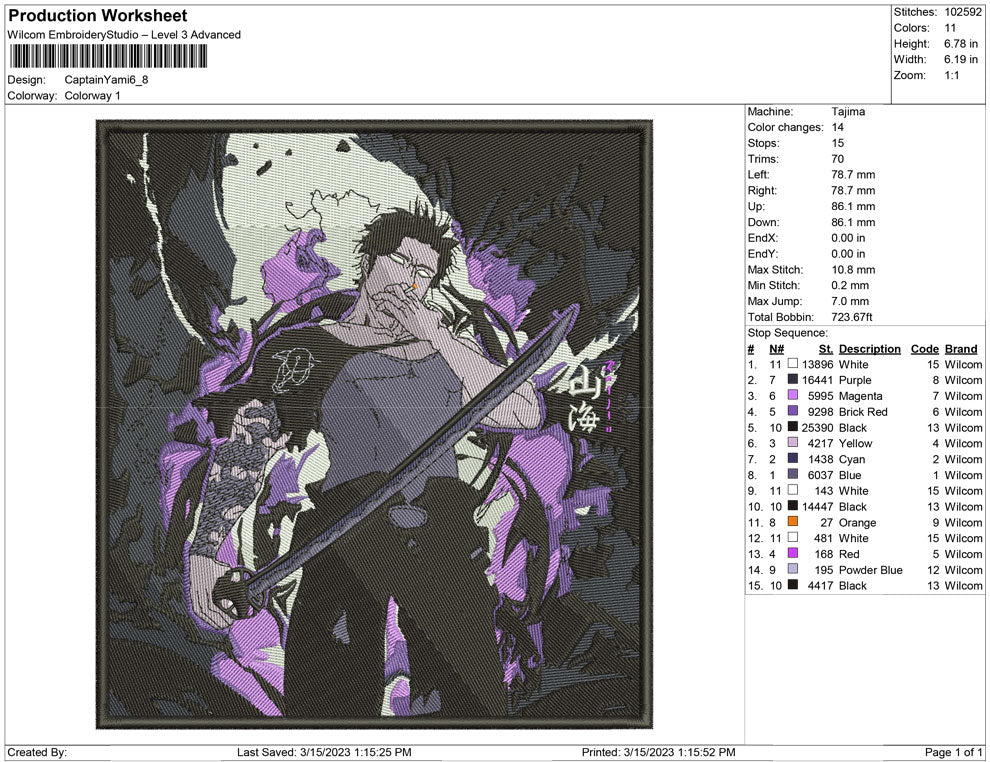Click the barcode under the Wilcom title
The width and height of the screenshot is (990, 762).
pos(107,57)
